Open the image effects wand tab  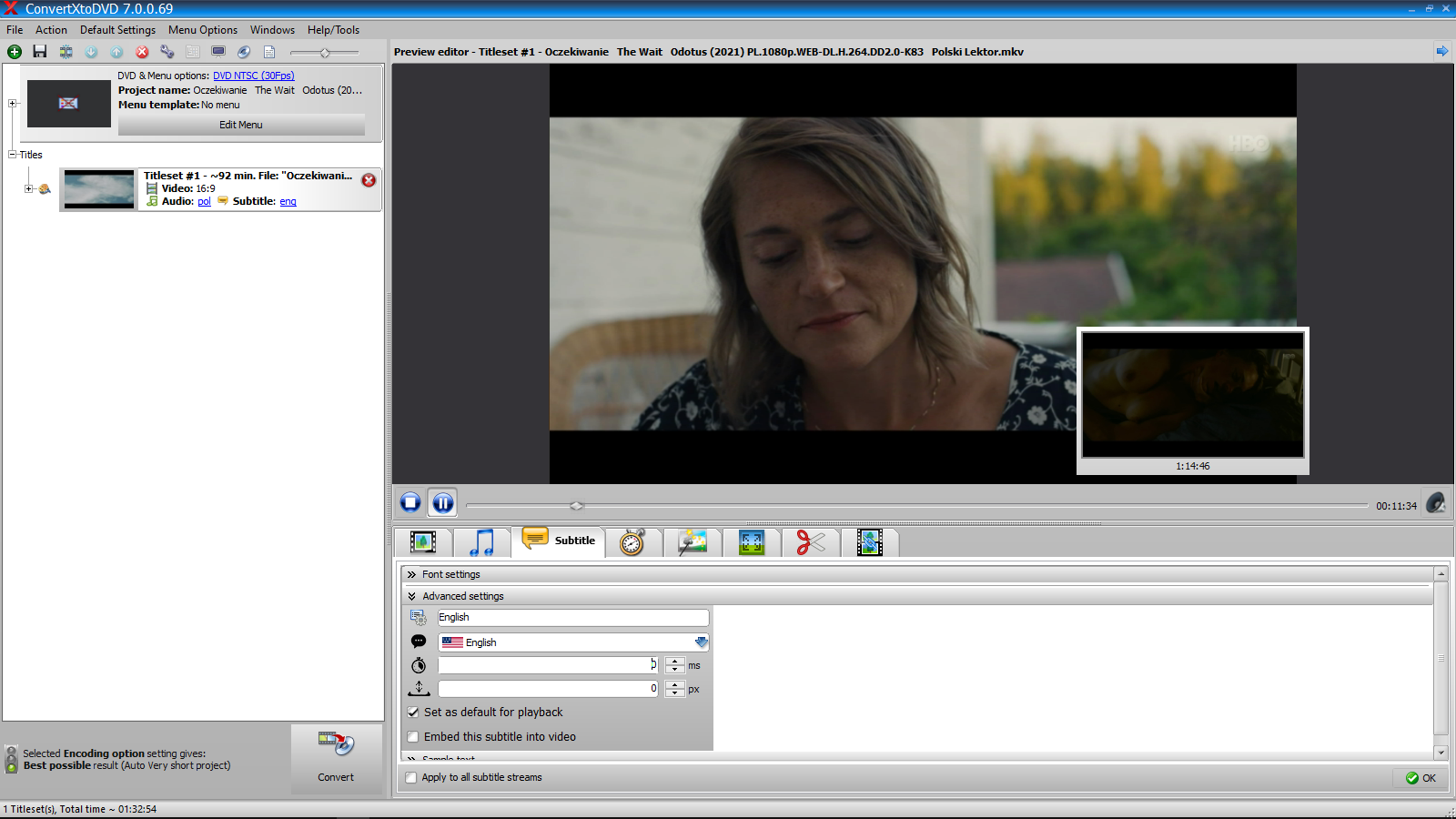693,542
